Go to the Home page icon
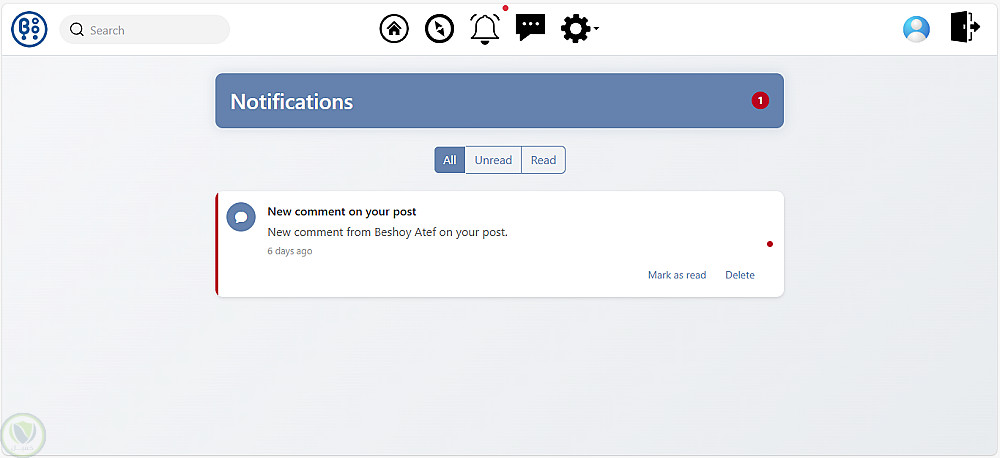The height and width of the screenshot is (458, 1000). click(x=394, y=29)
